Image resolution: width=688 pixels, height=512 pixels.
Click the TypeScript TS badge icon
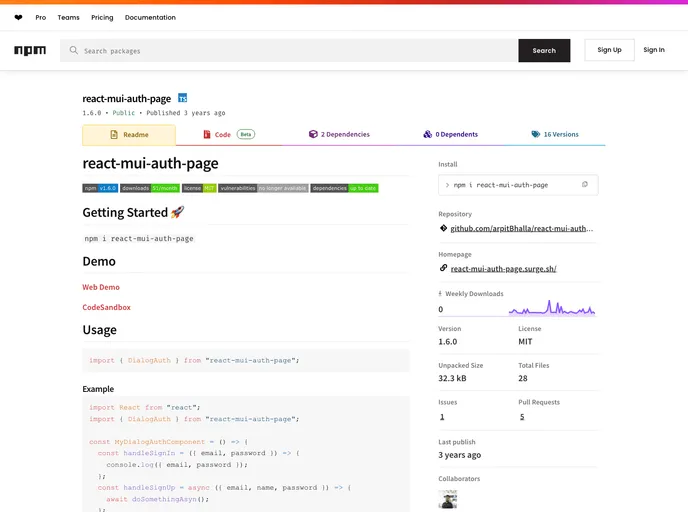pos(183,98)
